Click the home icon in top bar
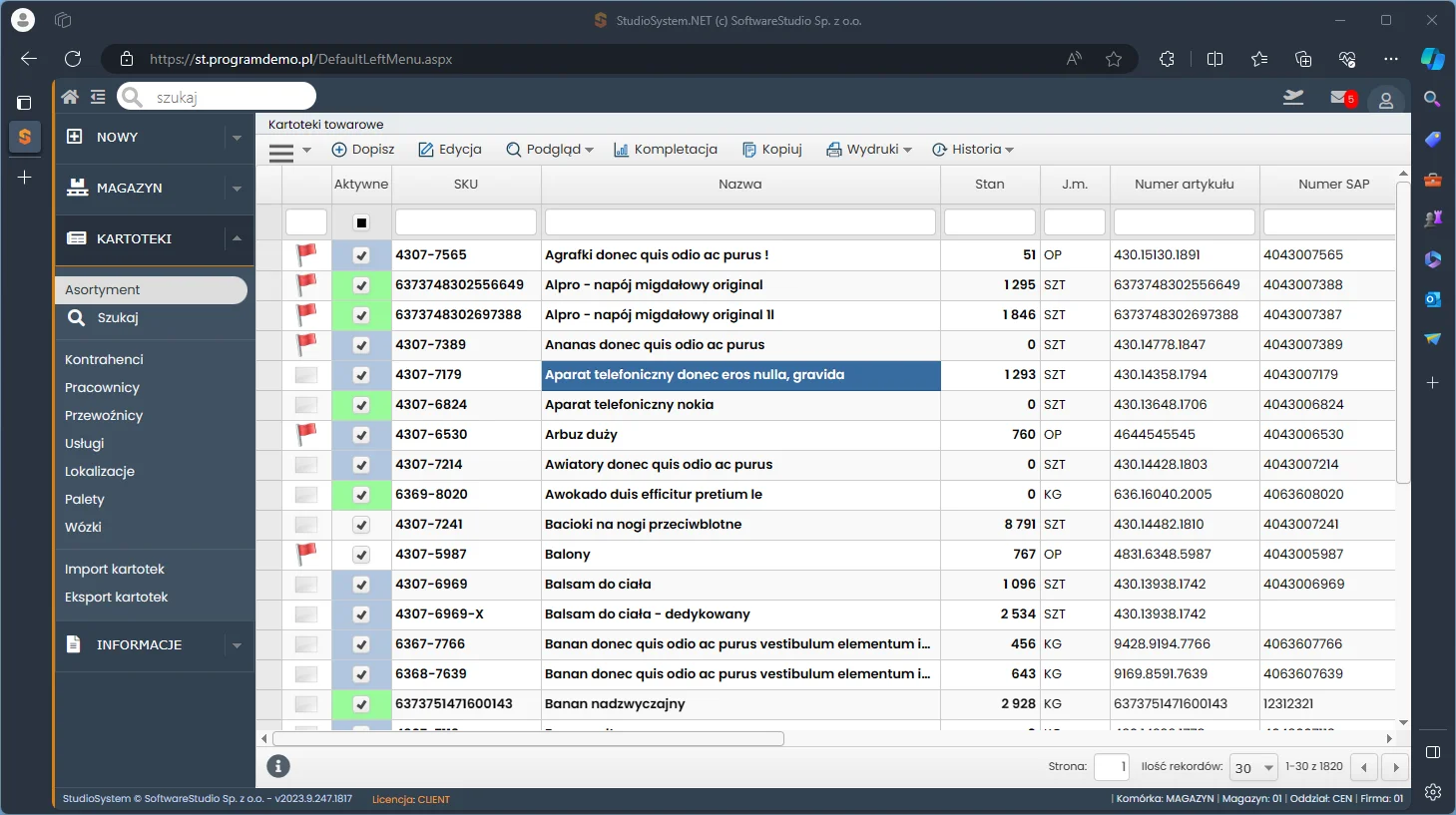 click(x=70, y=97)
